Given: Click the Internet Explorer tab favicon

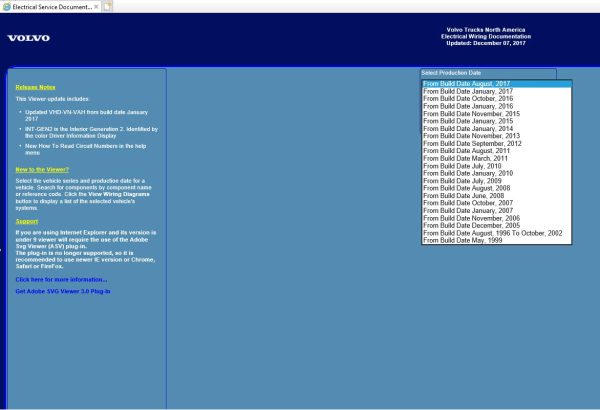Looking at the screenshot, I should pos(7,7).
